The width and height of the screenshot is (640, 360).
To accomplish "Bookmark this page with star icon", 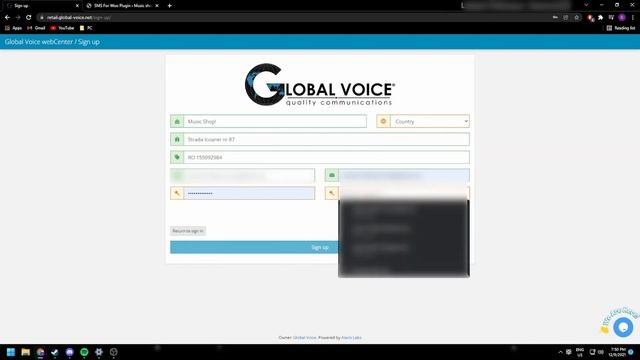I will coord(576,18).
